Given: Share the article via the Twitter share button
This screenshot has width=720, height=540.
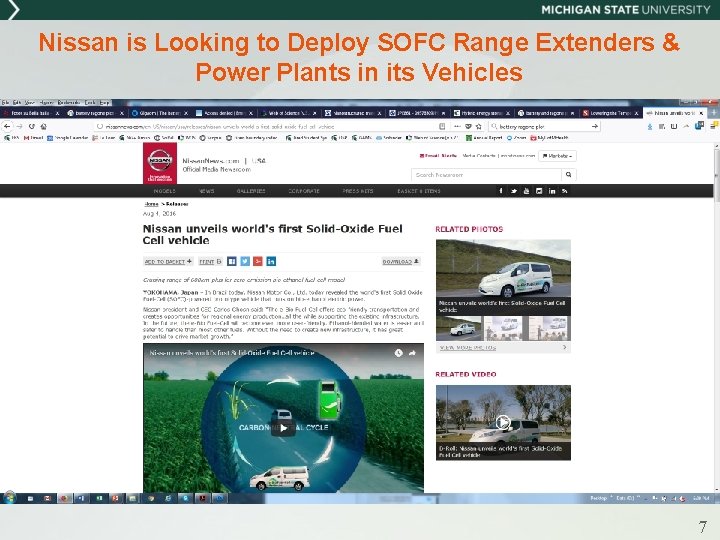Looking at the screenshot, I should tap(245, 261).
